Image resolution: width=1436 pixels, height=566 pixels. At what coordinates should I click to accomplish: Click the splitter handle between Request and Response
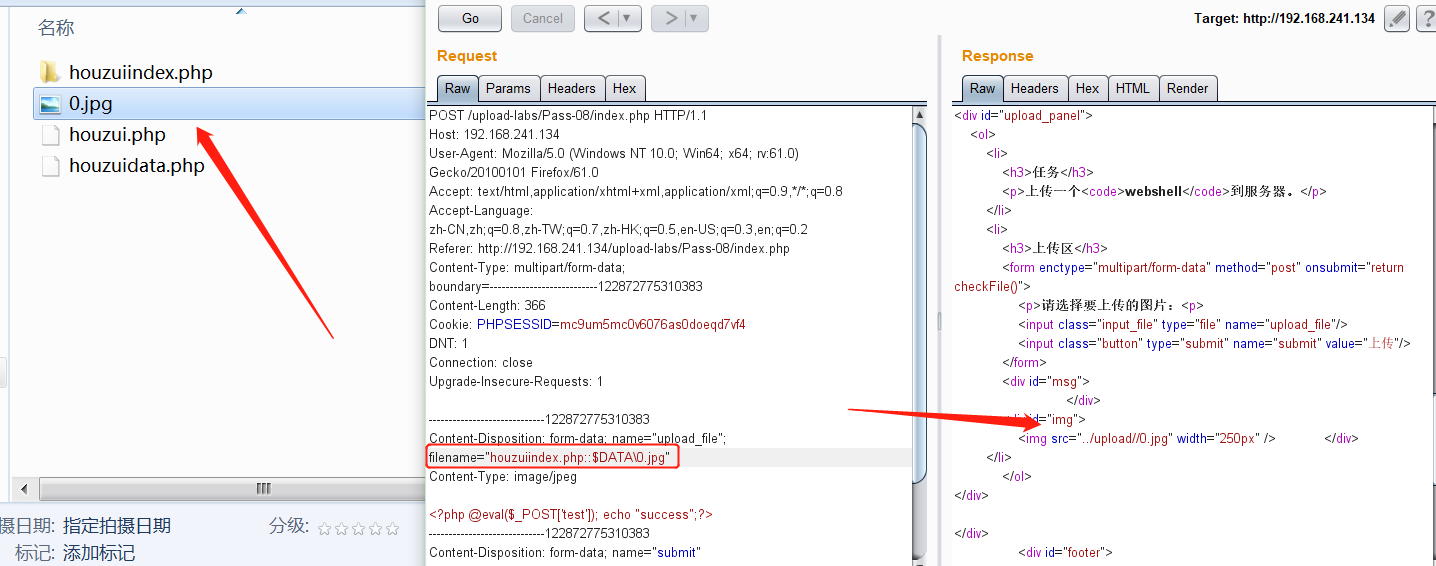click(x=939, y=320)
